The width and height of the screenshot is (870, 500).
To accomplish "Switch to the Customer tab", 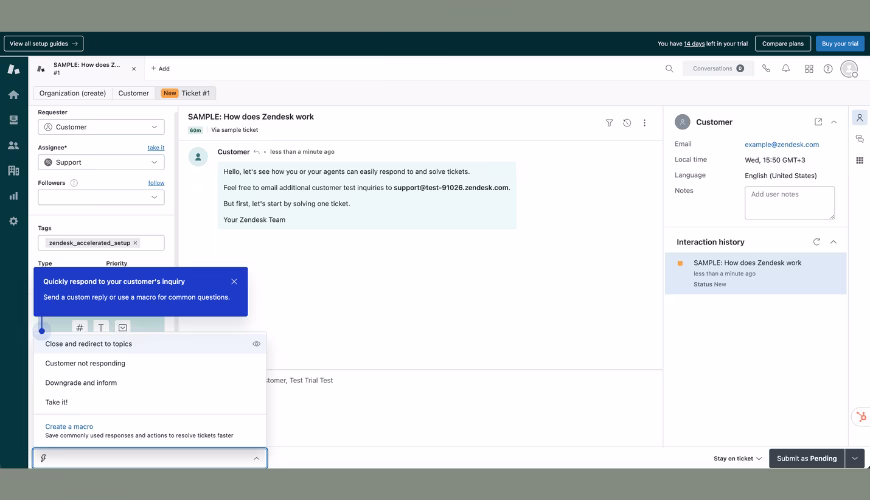I will click(x=134, y=93).
